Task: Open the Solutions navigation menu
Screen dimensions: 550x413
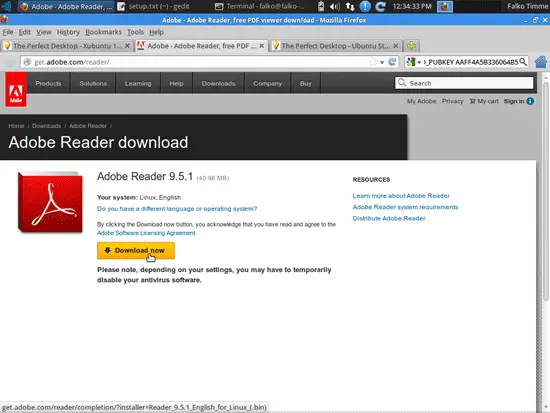Action: point(93,84)
